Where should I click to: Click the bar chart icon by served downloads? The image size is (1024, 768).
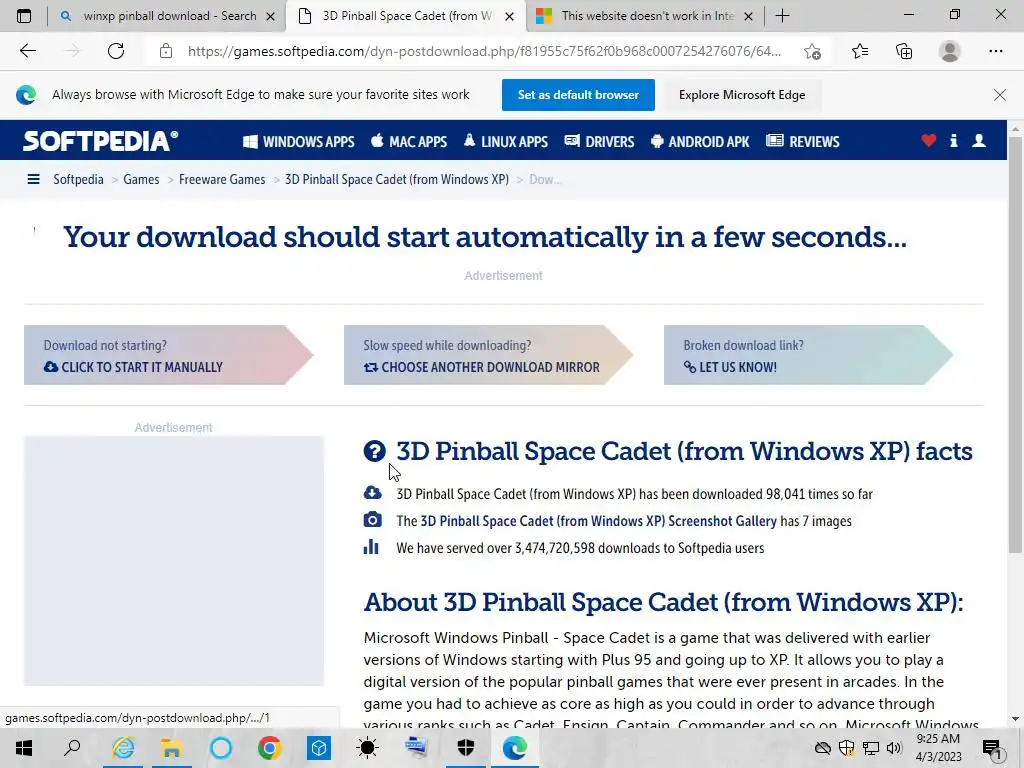click(371, 547)
